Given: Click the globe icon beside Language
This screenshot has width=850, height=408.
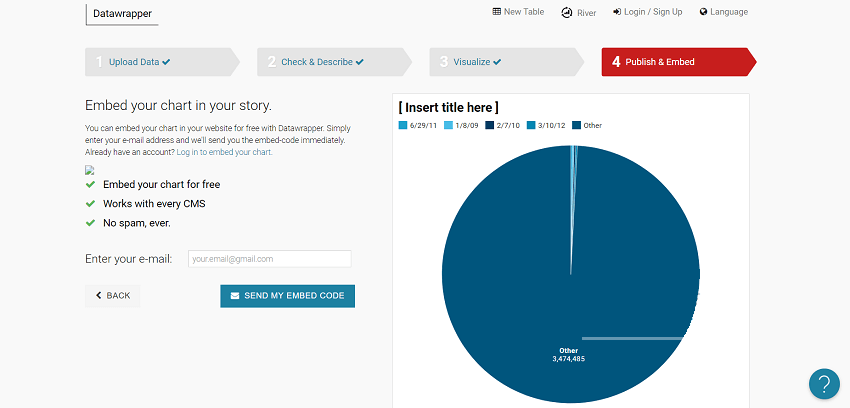Looking at the screenshot, I should [703, 12].
